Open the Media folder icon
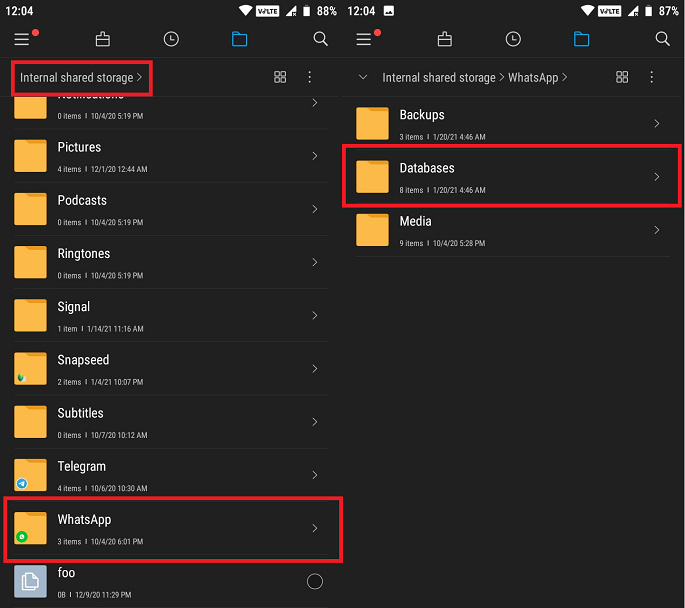The height and width of the screenshot is (608, 685). pos(372,230)
